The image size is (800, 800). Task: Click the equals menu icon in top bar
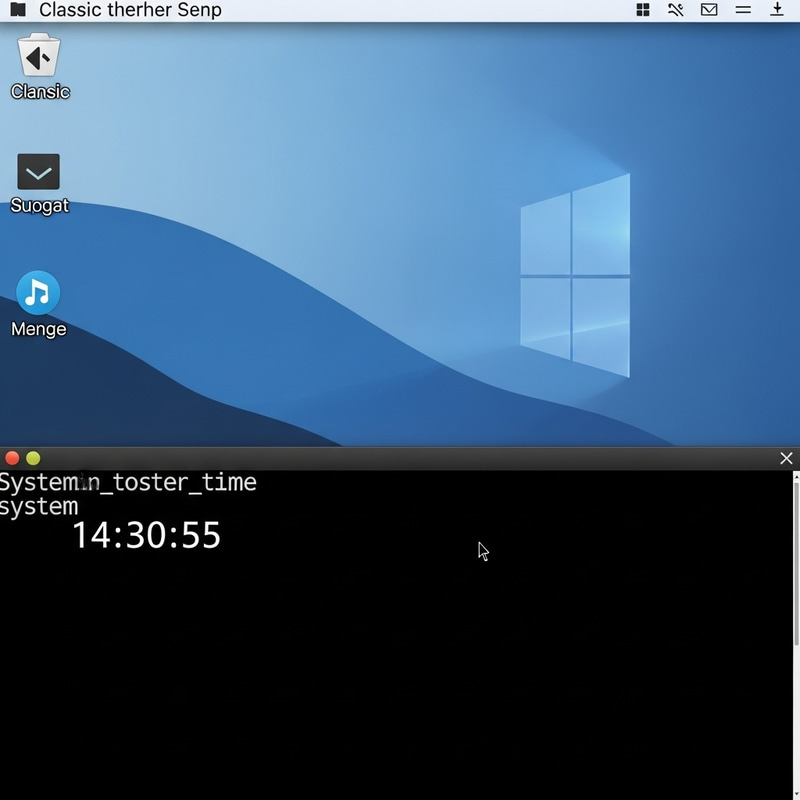click(x=746, y=10)
